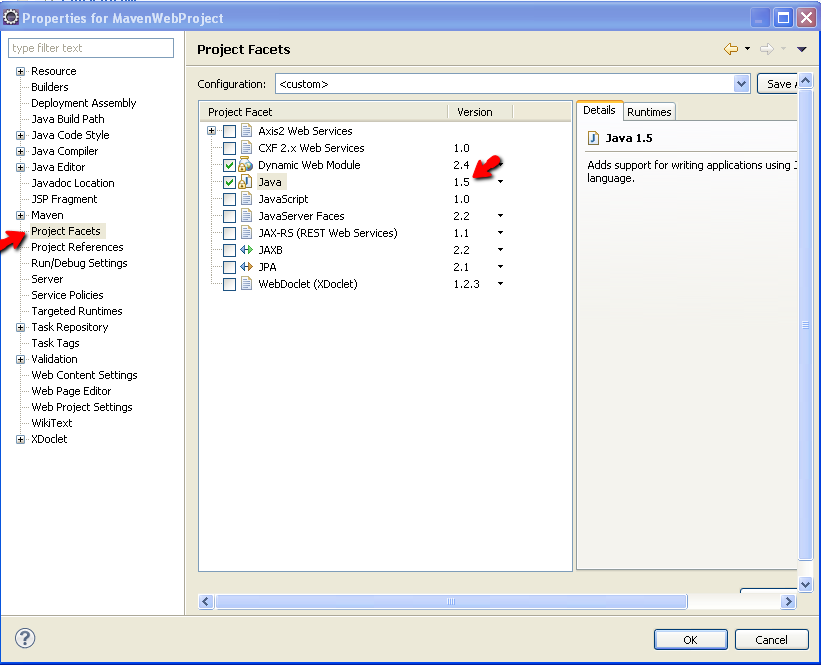Open the Dynamic Web Module version dropdown
This screenshot has width=821, height=665.
499,165
